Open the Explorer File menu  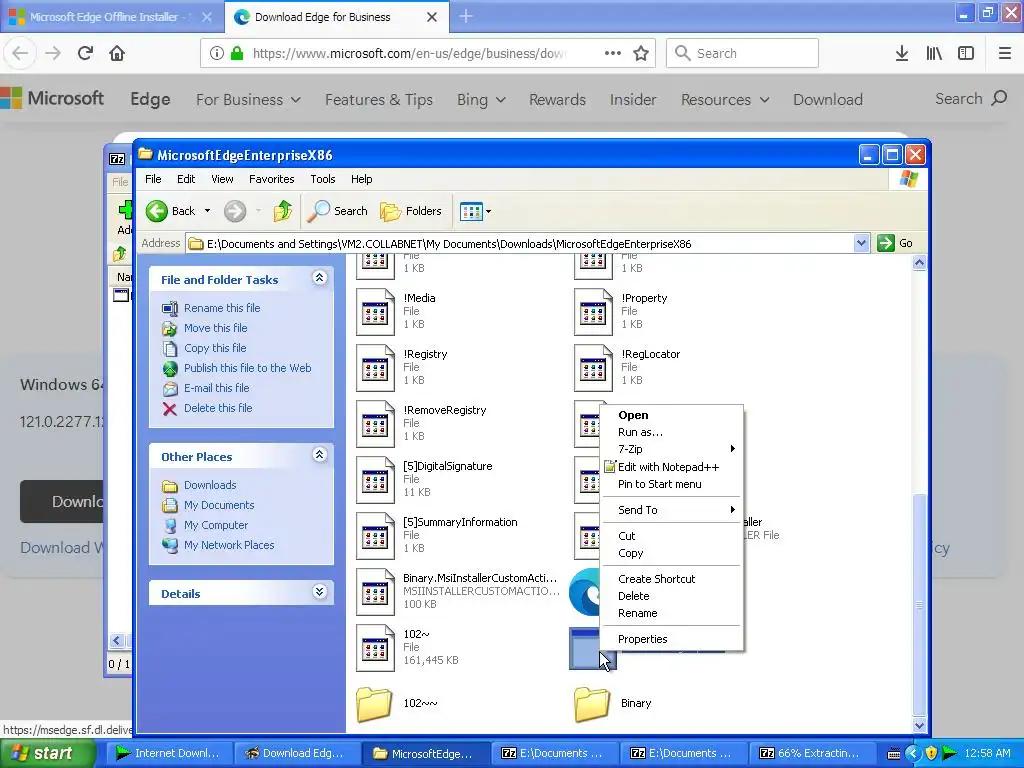(x=153, y=179)
